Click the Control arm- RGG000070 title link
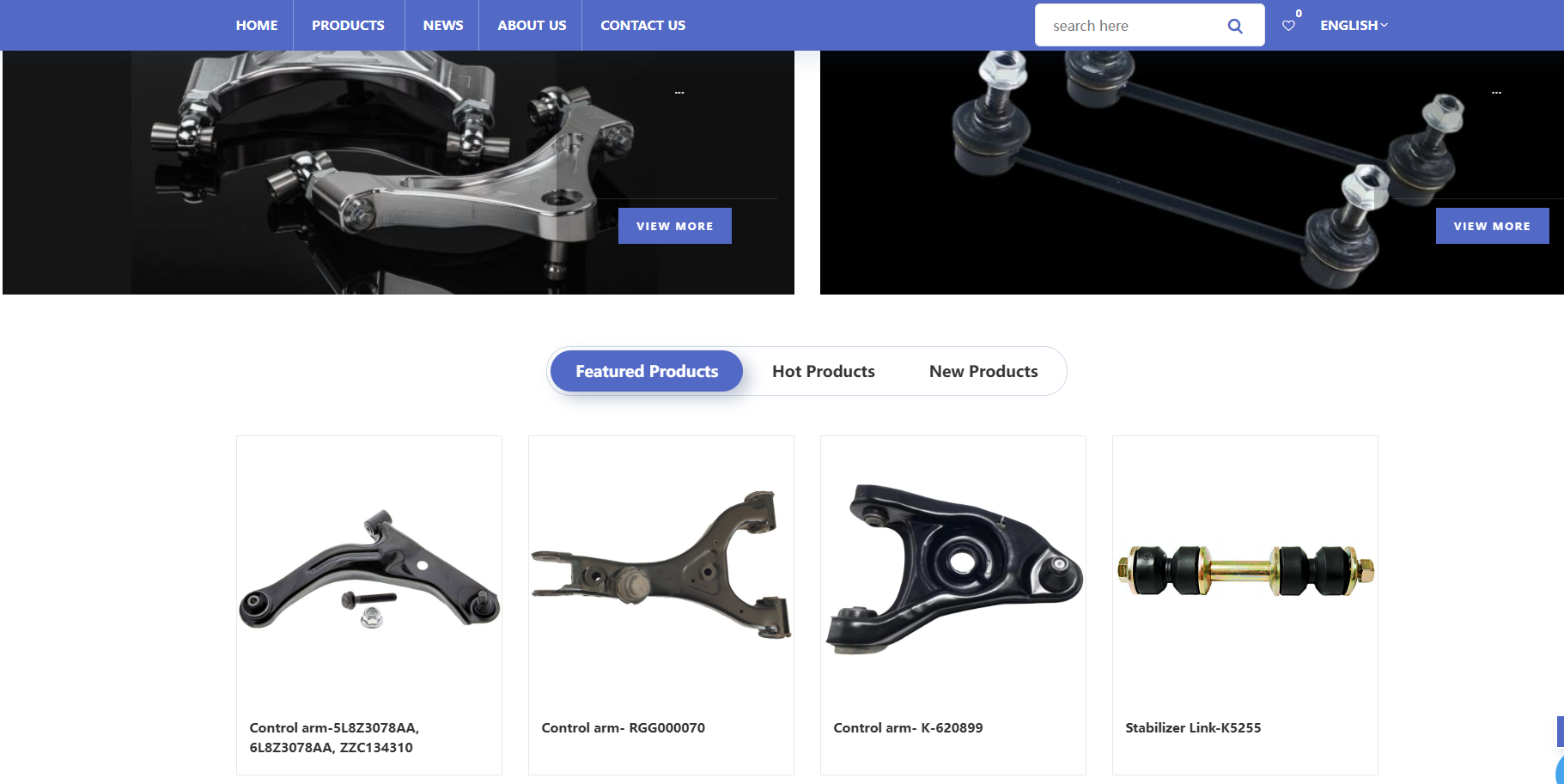 624,727
